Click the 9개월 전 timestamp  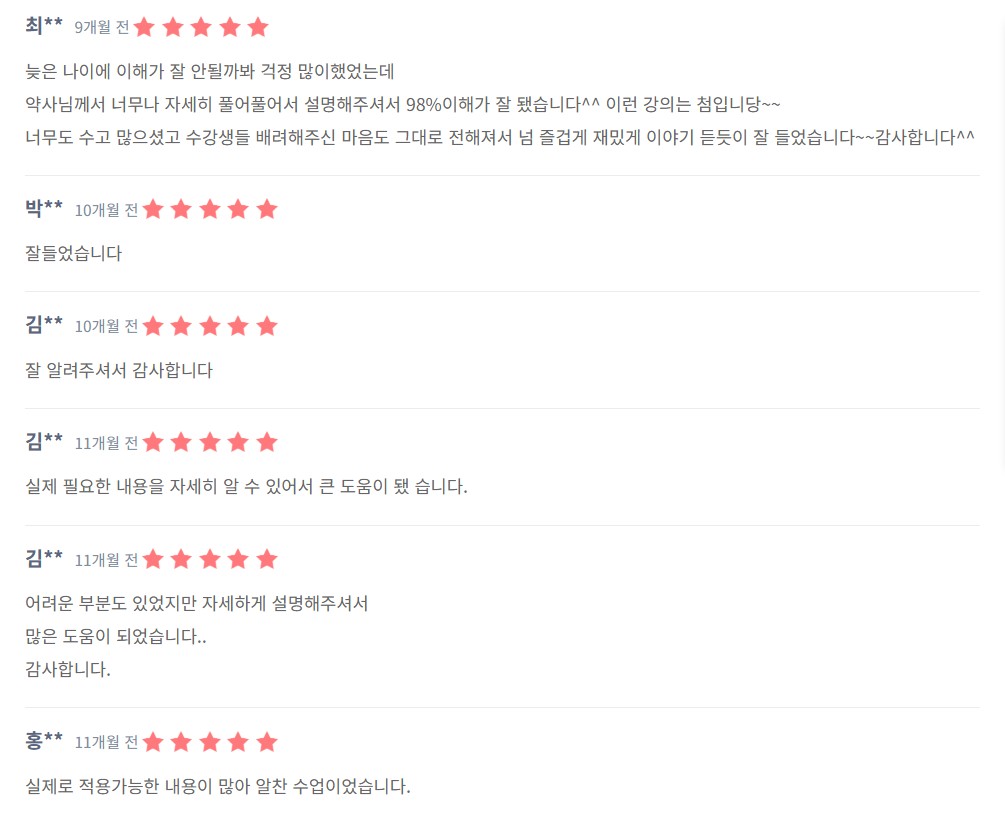pos(102,28)
